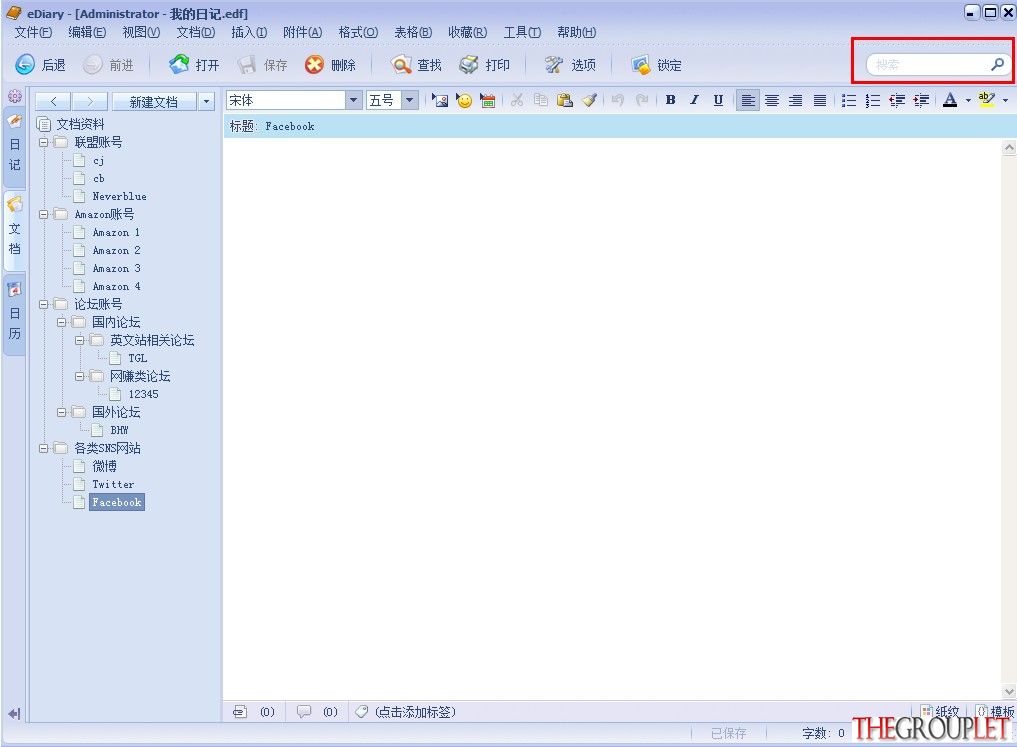Insert a smiley emoticon
Viewport: 1017px width, 747px height.
click(x=464, y=100)
